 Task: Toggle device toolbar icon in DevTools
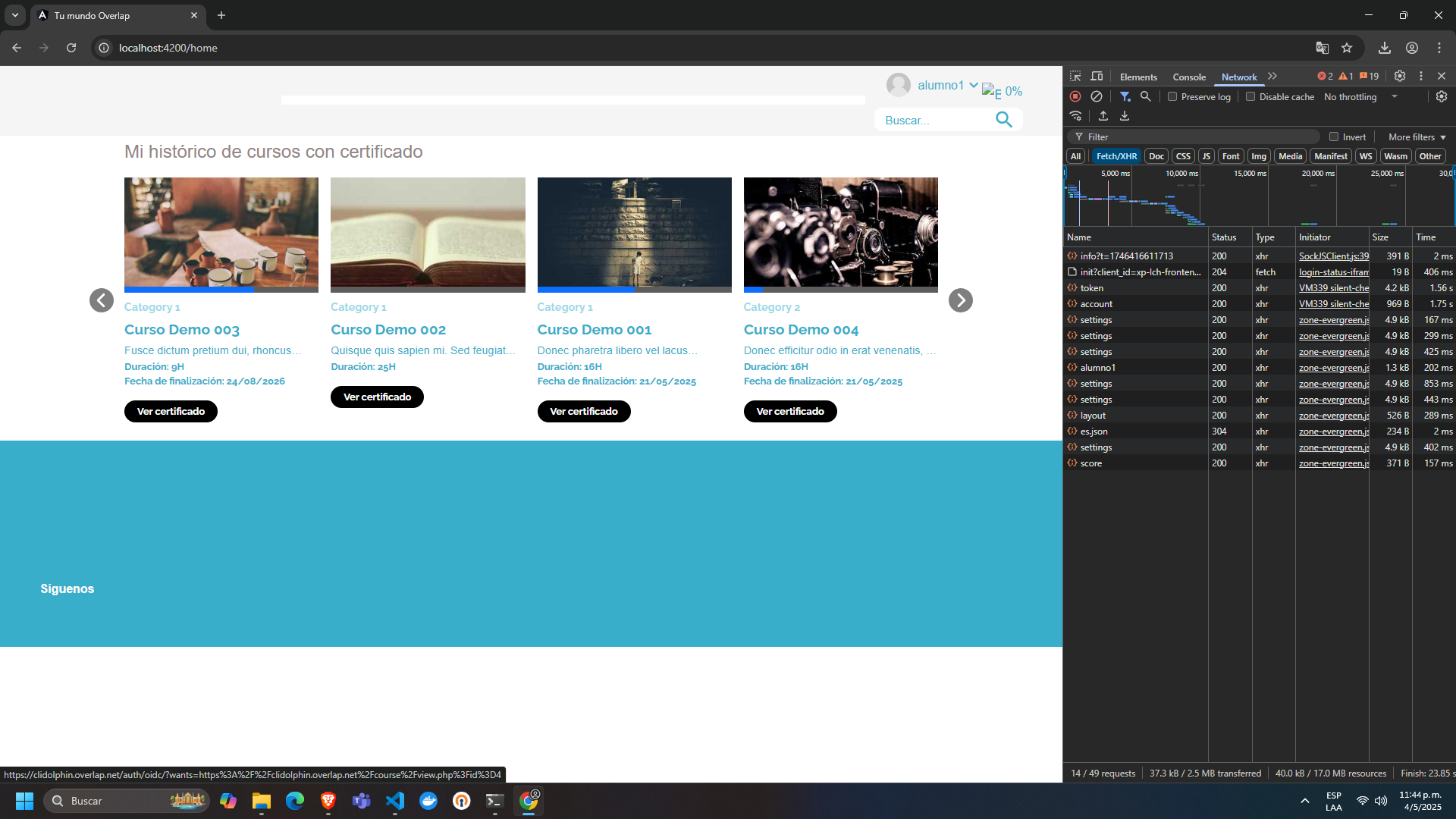[1097, 77]
